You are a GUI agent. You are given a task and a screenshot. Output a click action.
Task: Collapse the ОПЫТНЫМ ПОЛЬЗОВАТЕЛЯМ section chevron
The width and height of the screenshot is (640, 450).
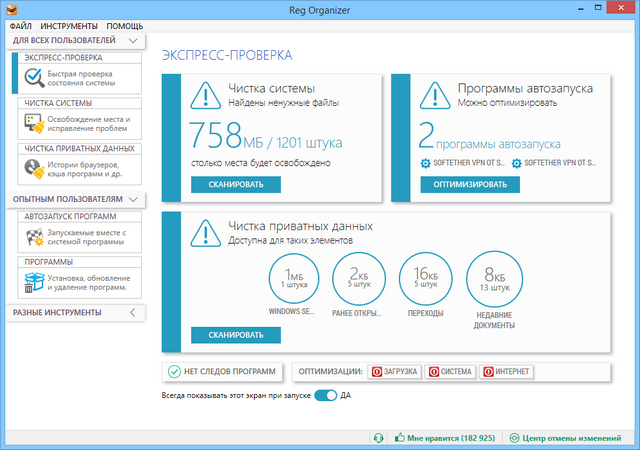coord(133,199)
